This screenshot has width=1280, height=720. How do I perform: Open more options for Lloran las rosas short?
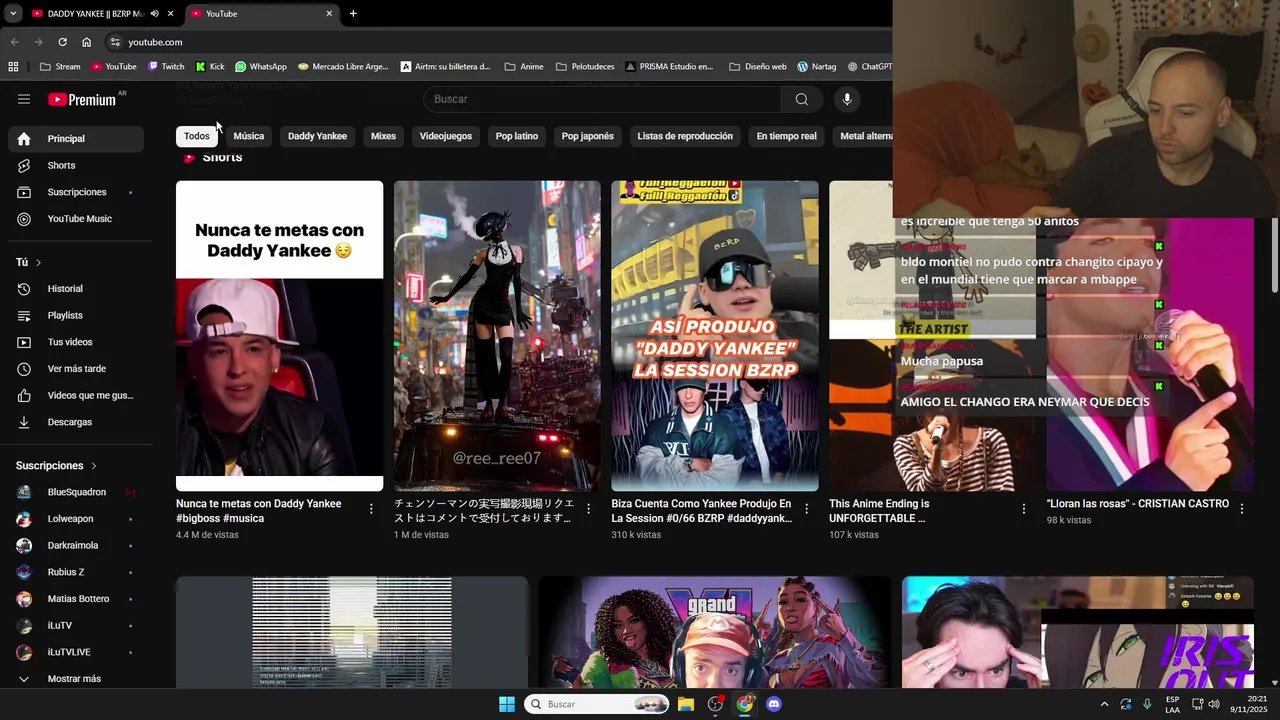click(1242, 509)
